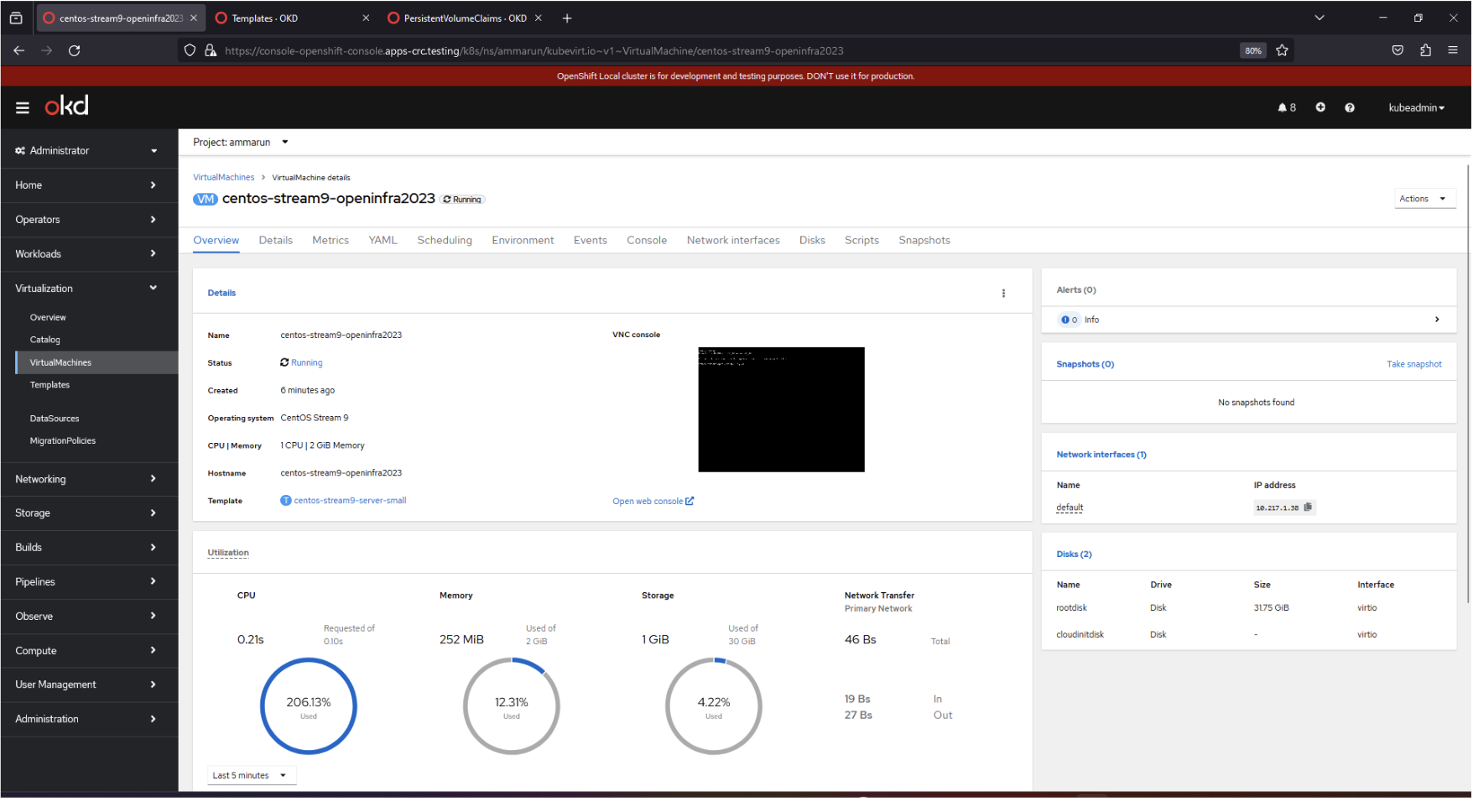Click the shield tracking protection icon
The width and height of the screenshot is (1473, 812).
190,50
